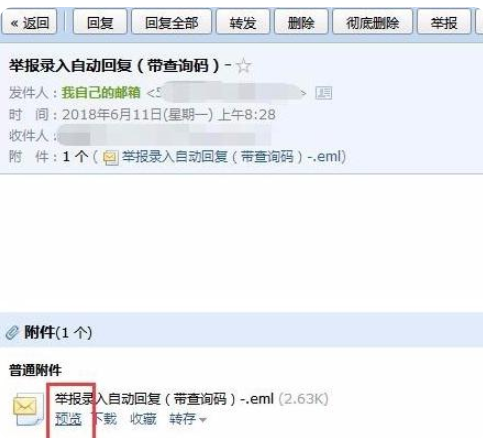The width and height of the screenshot is (483, 438).
Task: Delete the email with 删除
Action: pyautogui.click(x=301, y=23)
